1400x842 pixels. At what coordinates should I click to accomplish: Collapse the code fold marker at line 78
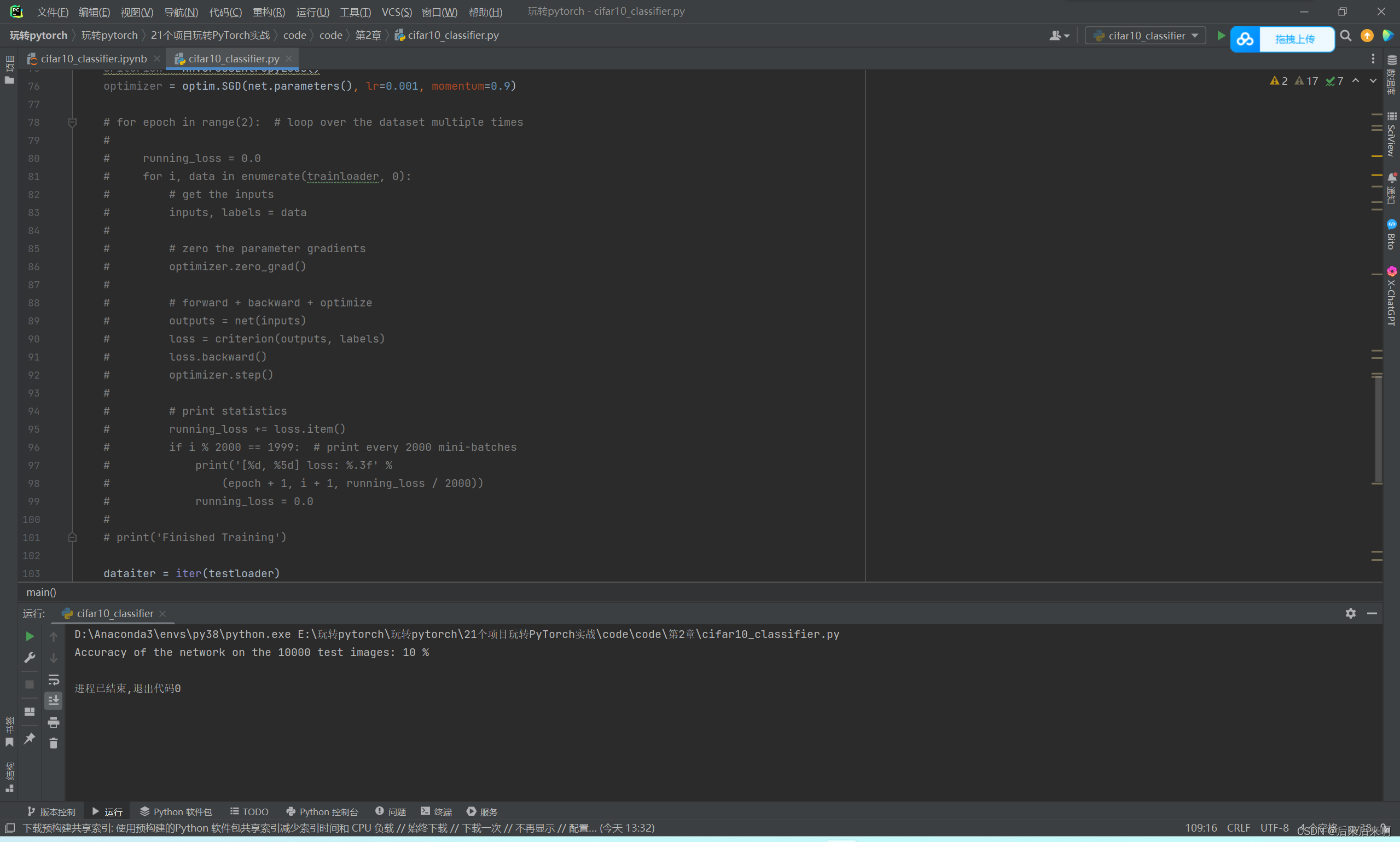(72, 122)
